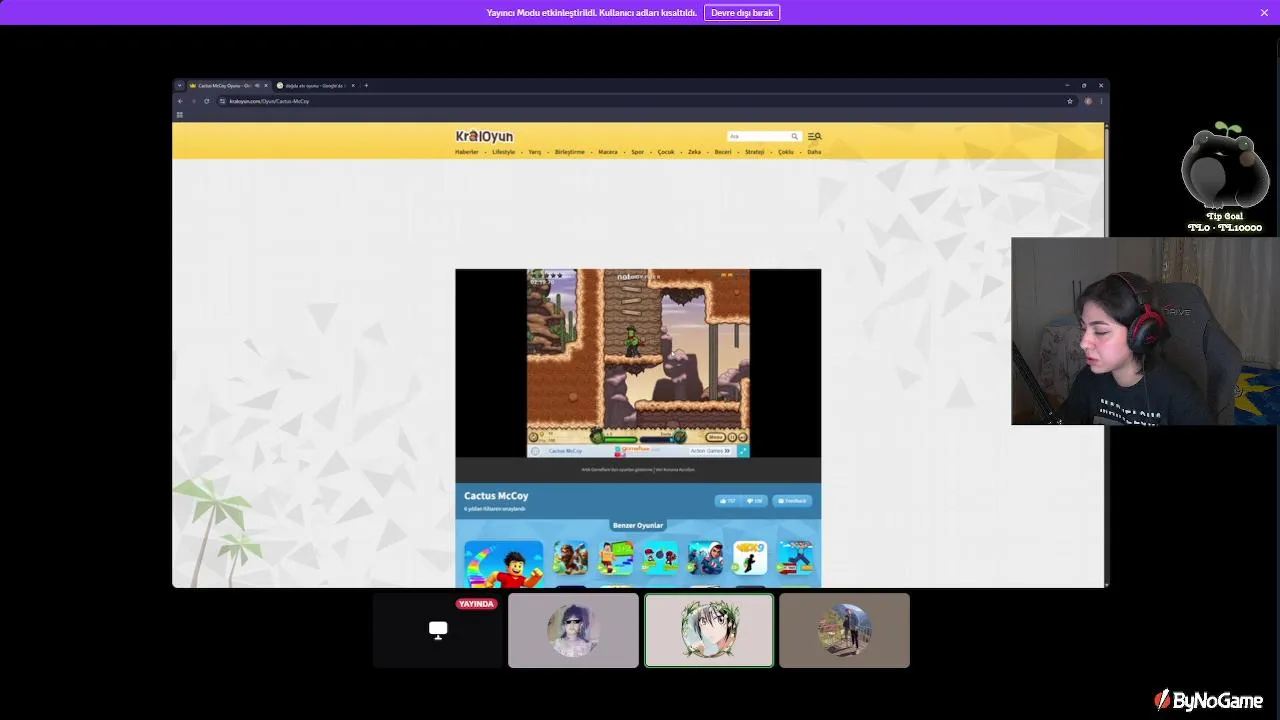Click the Devre dışı bırak button in banner
The height and width of the screenshot is (720, 1280).
(742, 13)
